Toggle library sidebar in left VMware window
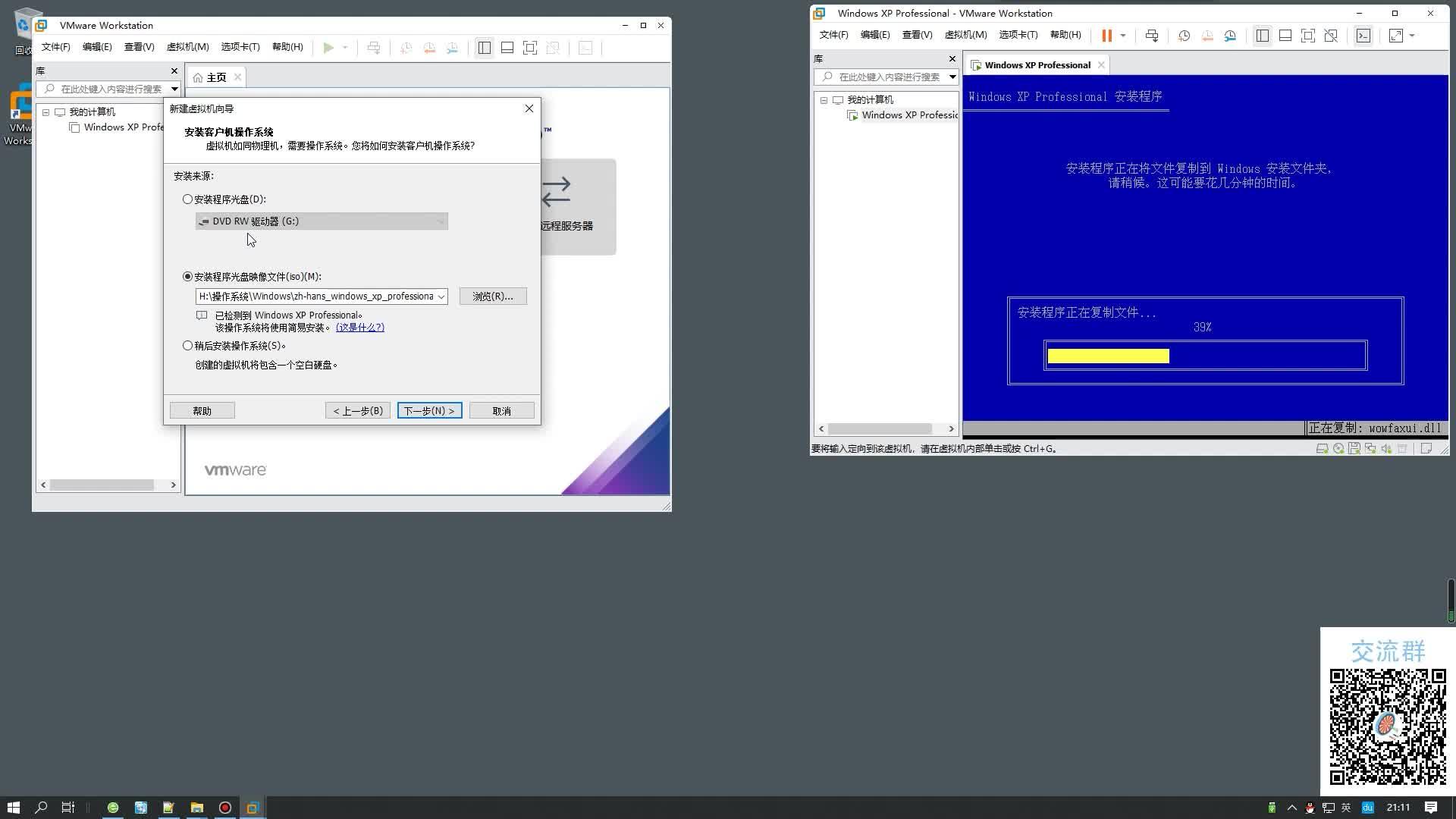Viewport: 1456px width, 819px height. (485, 48)
